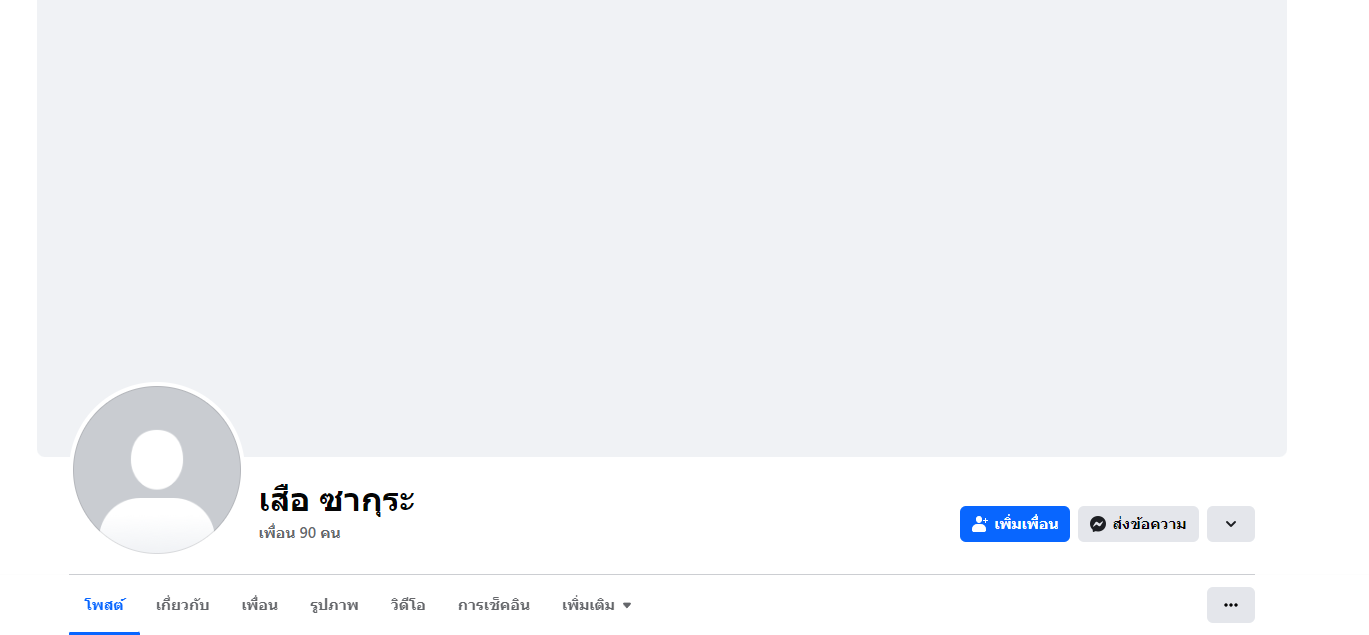Open the three-dots options in tab bar
This screenshot has height=635, width=1369.
[1230, 605]
